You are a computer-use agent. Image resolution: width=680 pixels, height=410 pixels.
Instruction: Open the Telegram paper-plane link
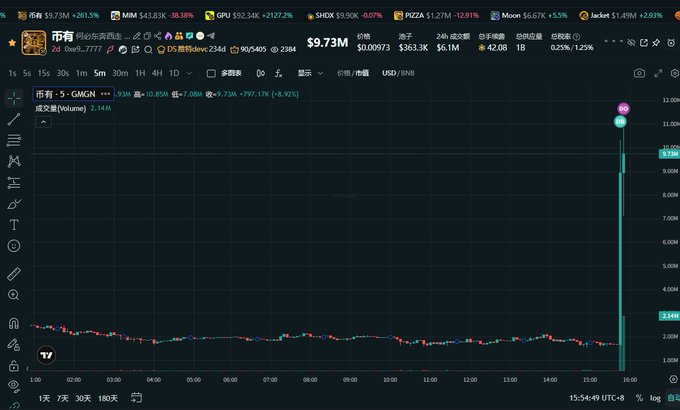coord(211,36)
